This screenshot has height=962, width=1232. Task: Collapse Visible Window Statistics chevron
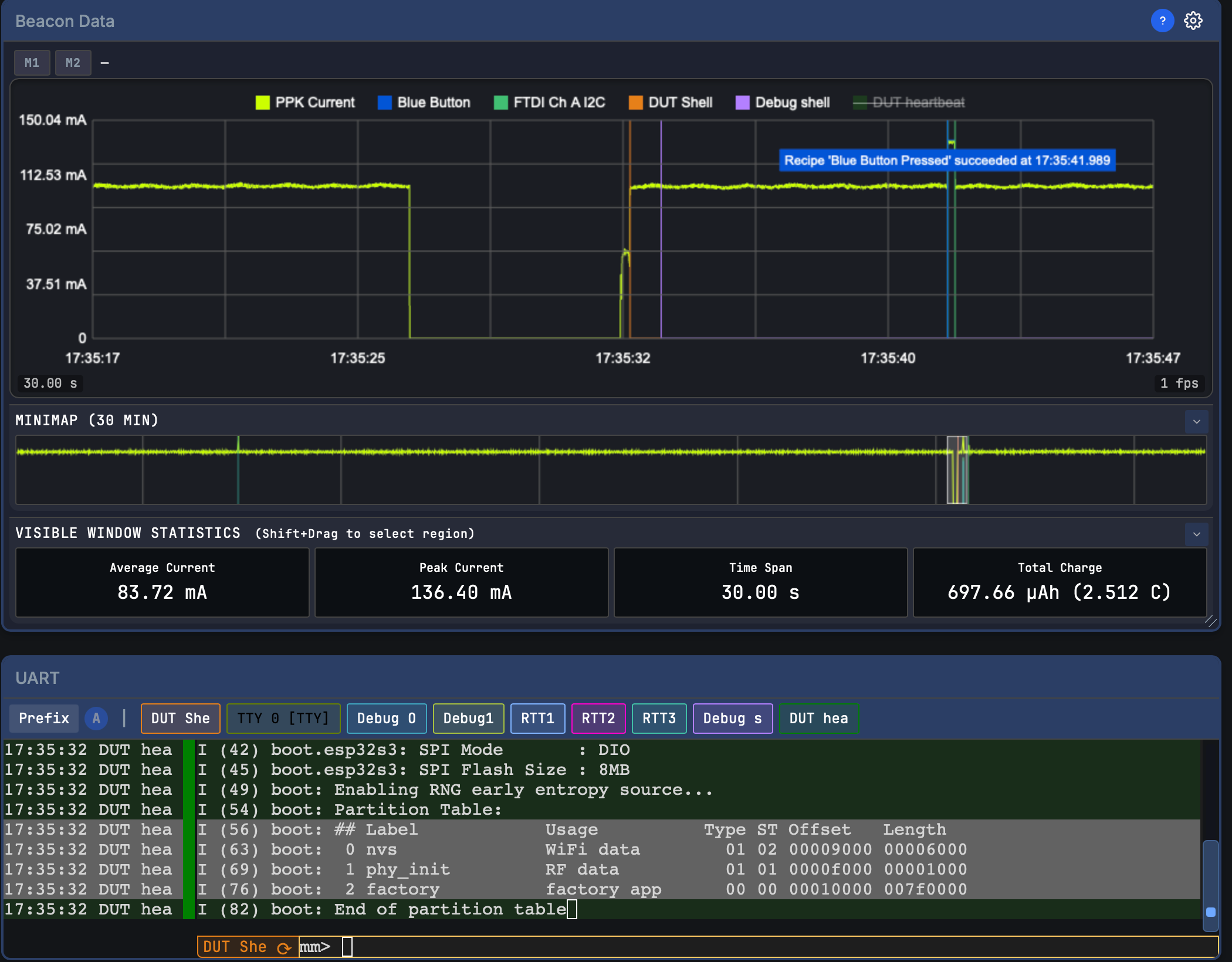pyautogui.click(x=1196, y=534)
